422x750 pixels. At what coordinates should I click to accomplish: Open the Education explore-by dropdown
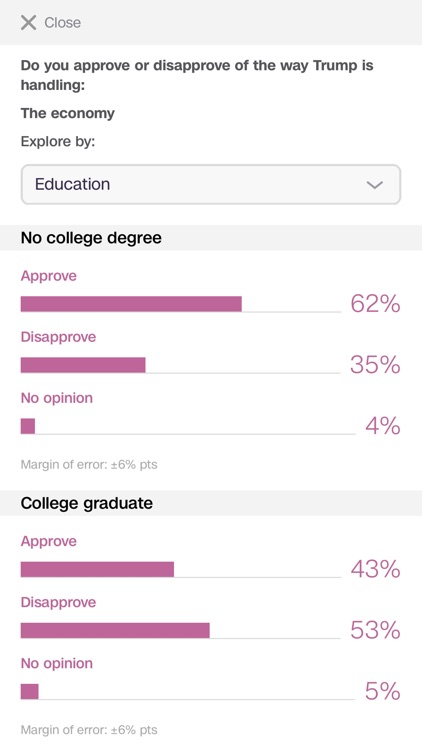coord(211,184)
